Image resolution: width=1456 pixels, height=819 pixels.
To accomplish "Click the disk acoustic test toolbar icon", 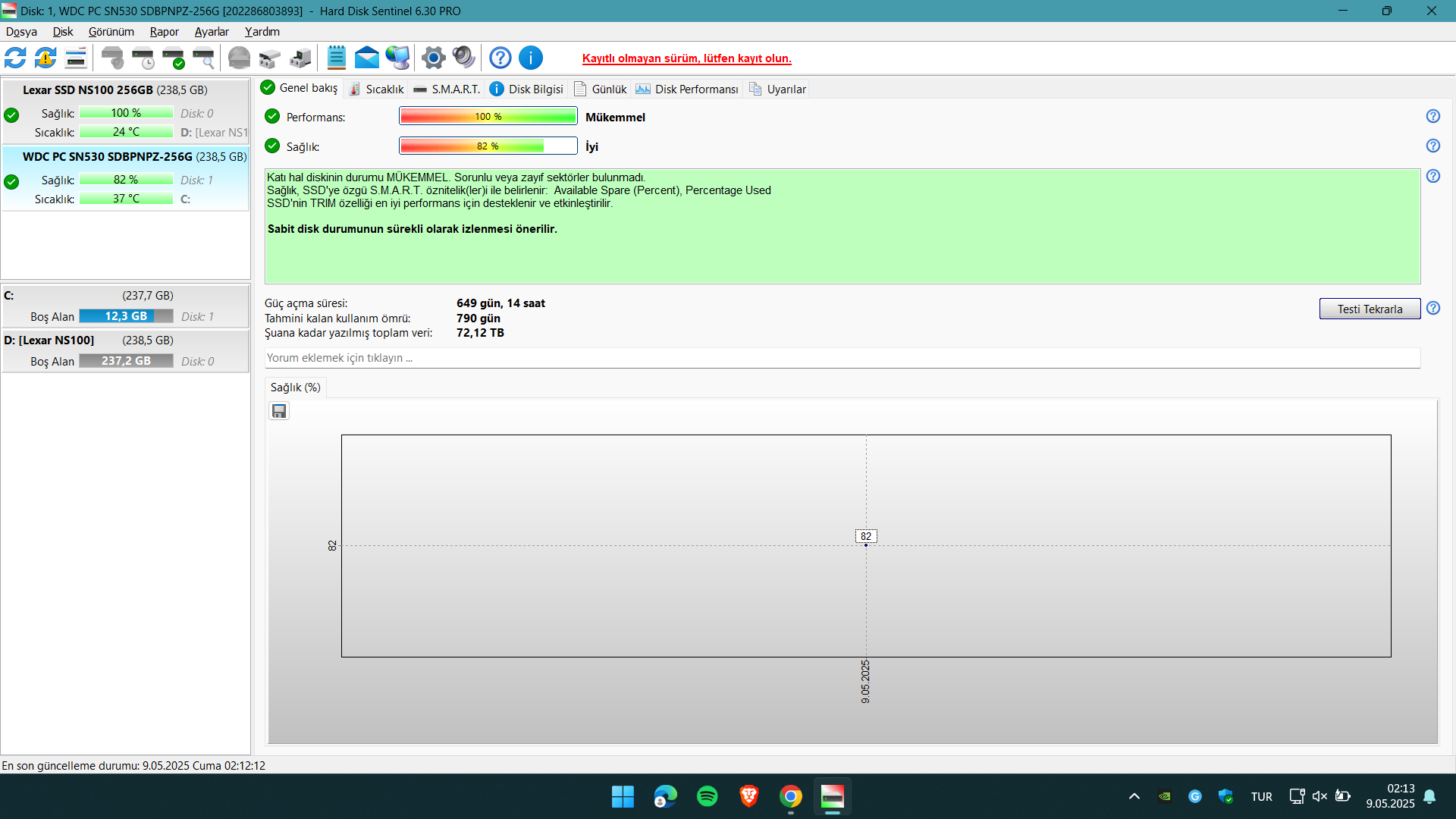I will tap(113, 58).
